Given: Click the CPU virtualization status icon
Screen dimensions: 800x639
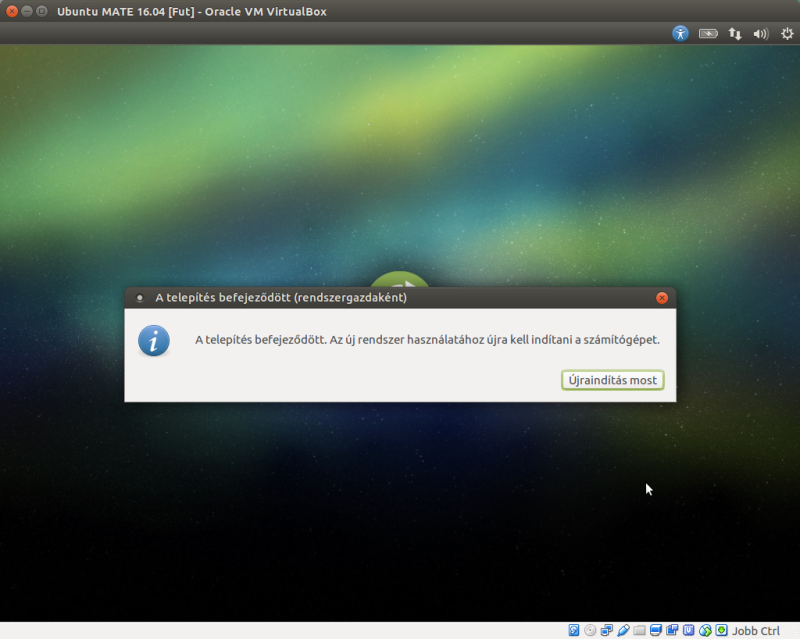Looking at the screenshot, I should pyautogui.click(x=688, y=630).
